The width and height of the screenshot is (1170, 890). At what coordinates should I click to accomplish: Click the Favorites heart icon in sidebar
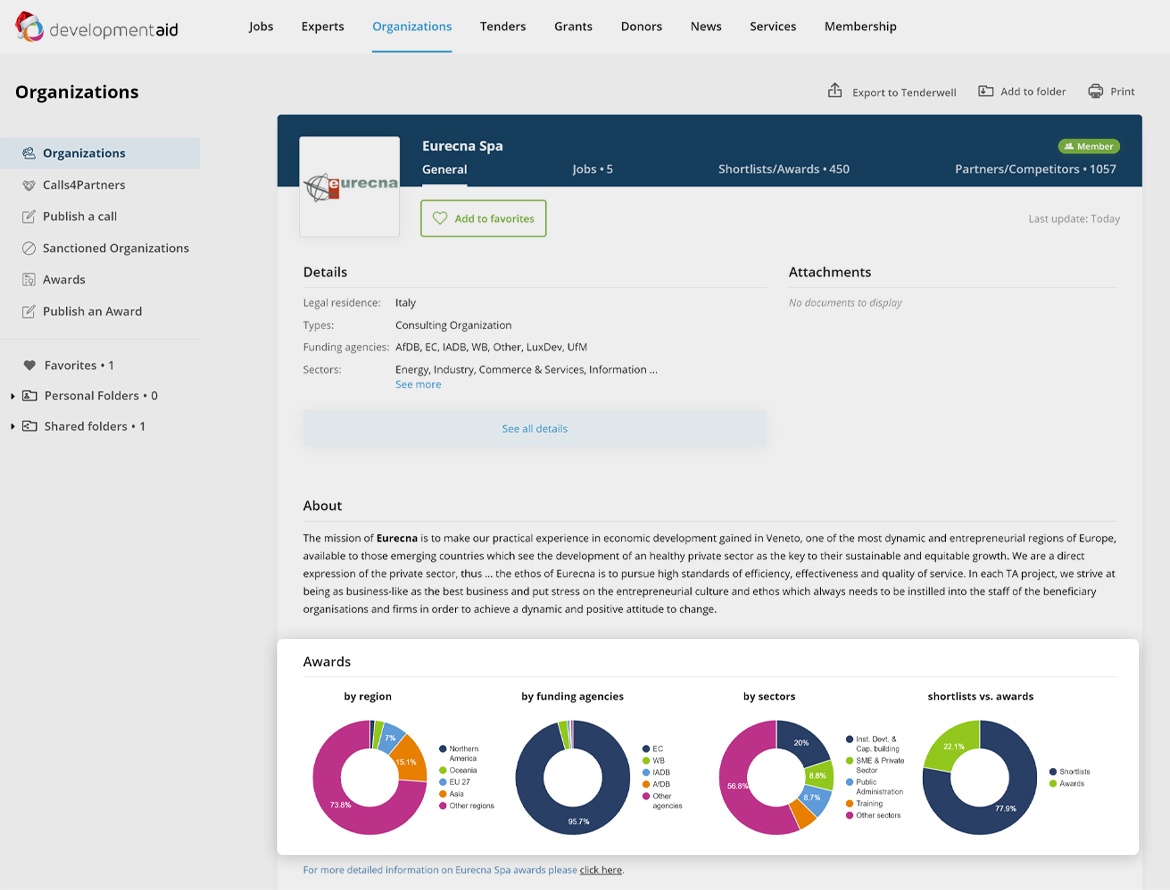tap(29, 366)
